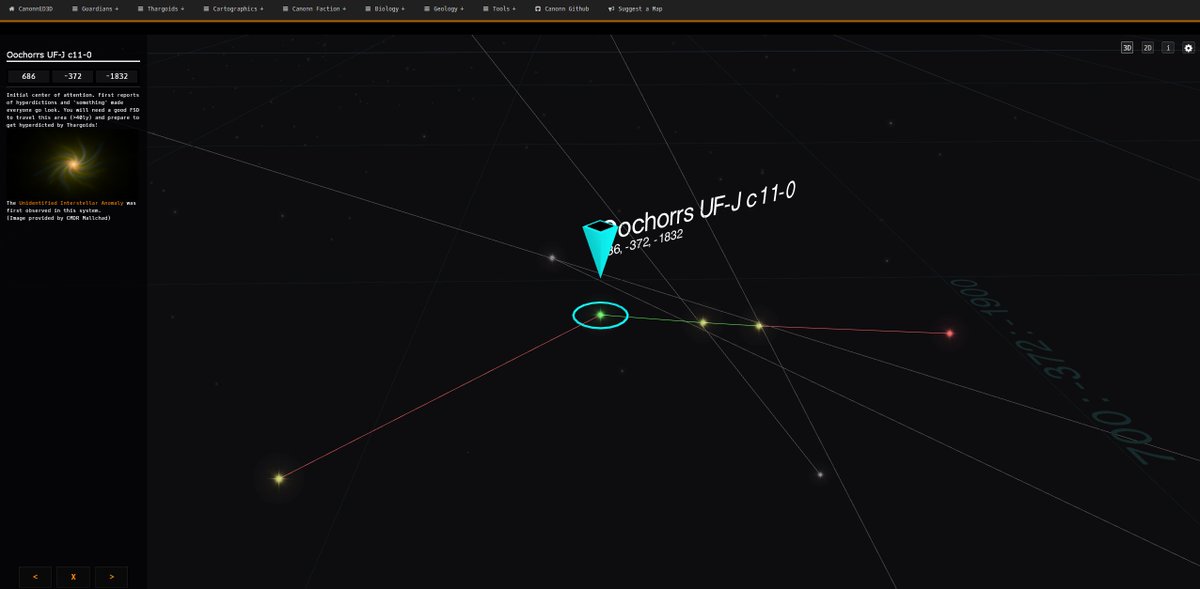Select the 3D view mode
The image size is (1200, 589).
pyautogui.click(x=1125, y=47)
